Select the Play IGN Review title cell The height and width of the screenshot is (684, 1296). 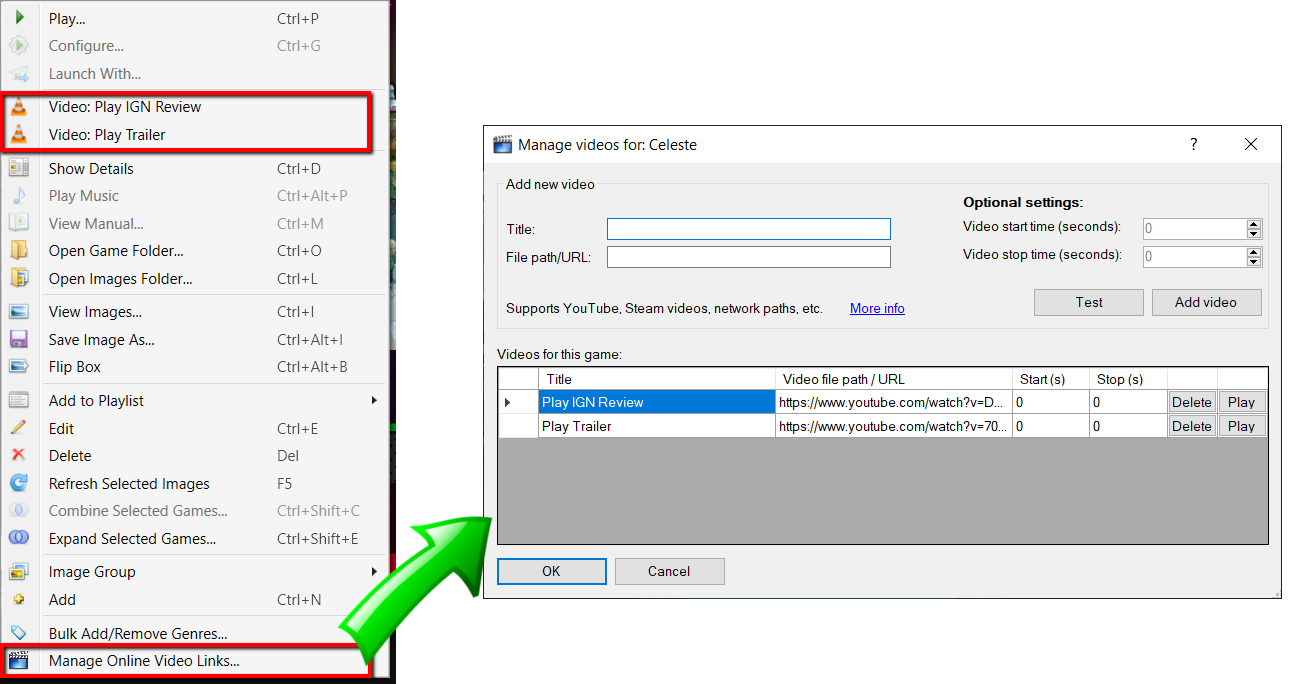pos(657,402)
